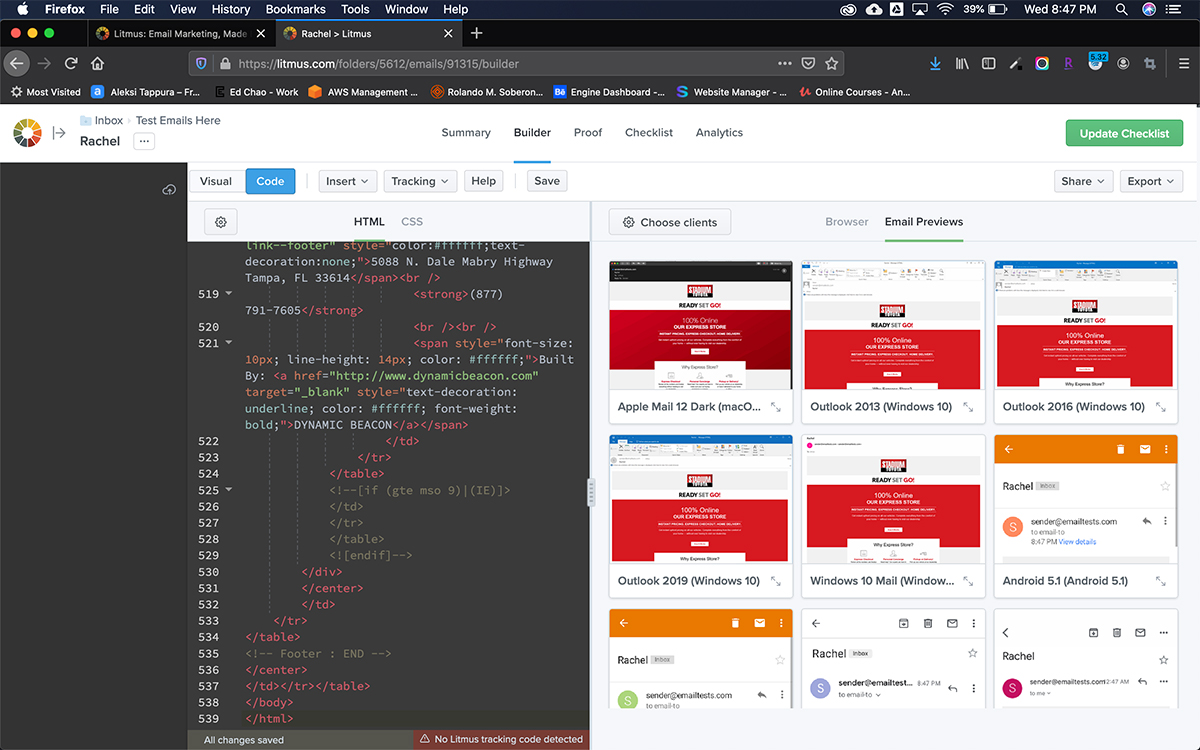Click the Update Checklist button

click(1124, 133)
